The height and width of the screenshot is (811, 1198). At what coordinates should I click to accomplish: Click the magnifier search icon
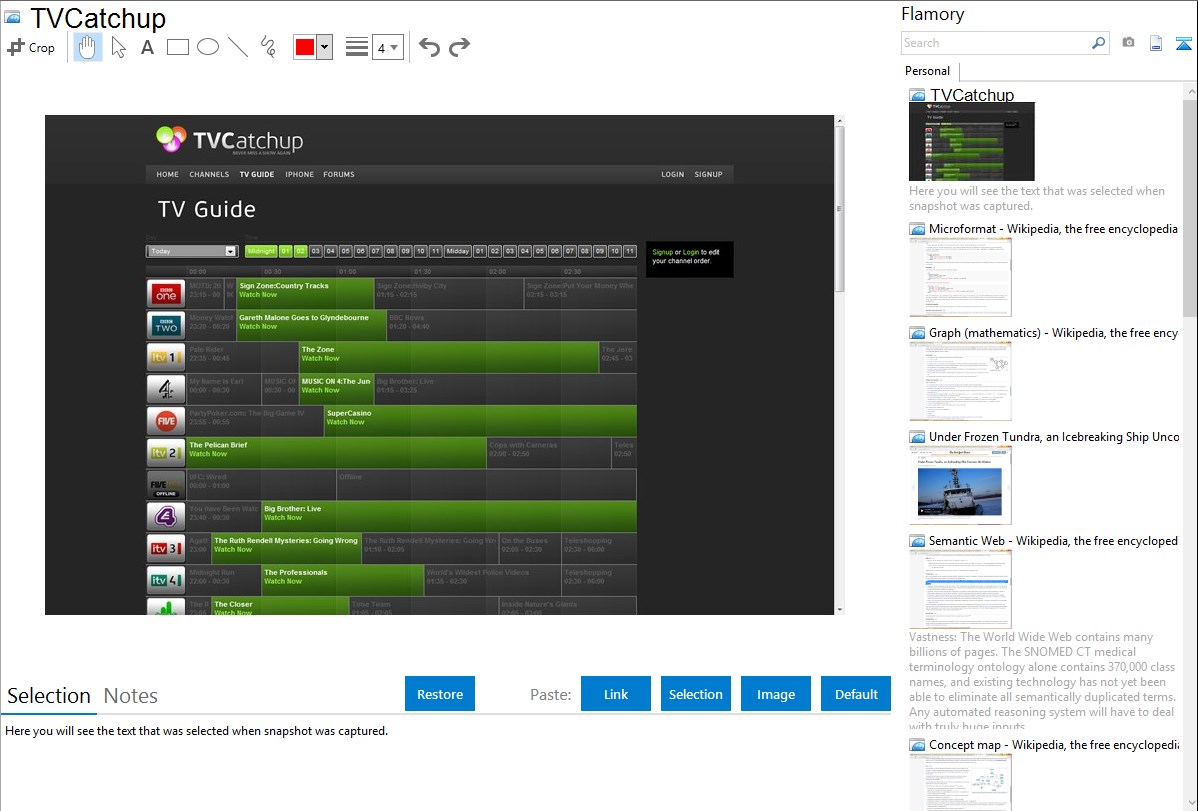point(1098,43)
